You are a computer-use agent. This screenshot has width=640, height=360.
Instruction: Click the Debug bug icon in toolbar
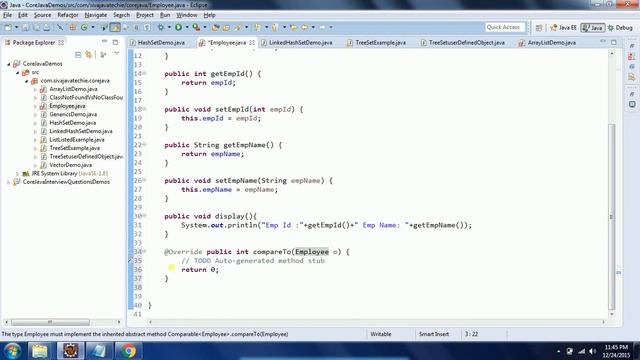tap(161, 27)
